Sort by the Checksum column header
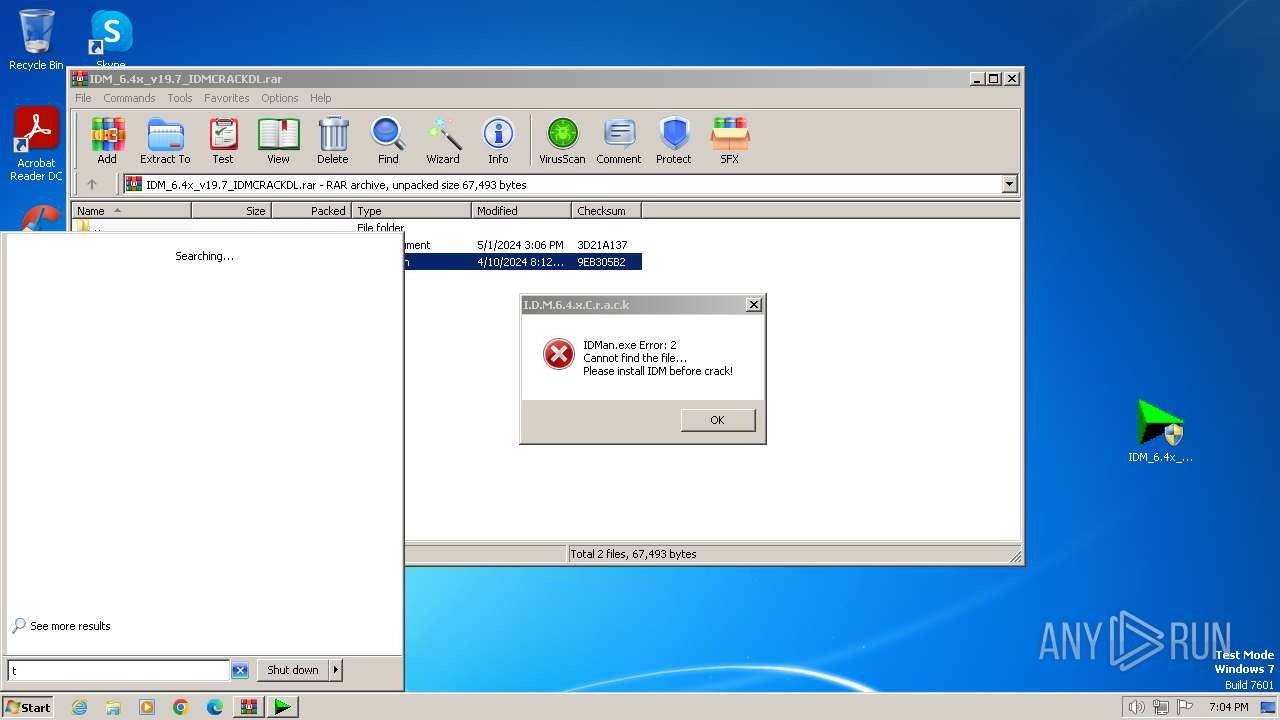 coord(606,211)
